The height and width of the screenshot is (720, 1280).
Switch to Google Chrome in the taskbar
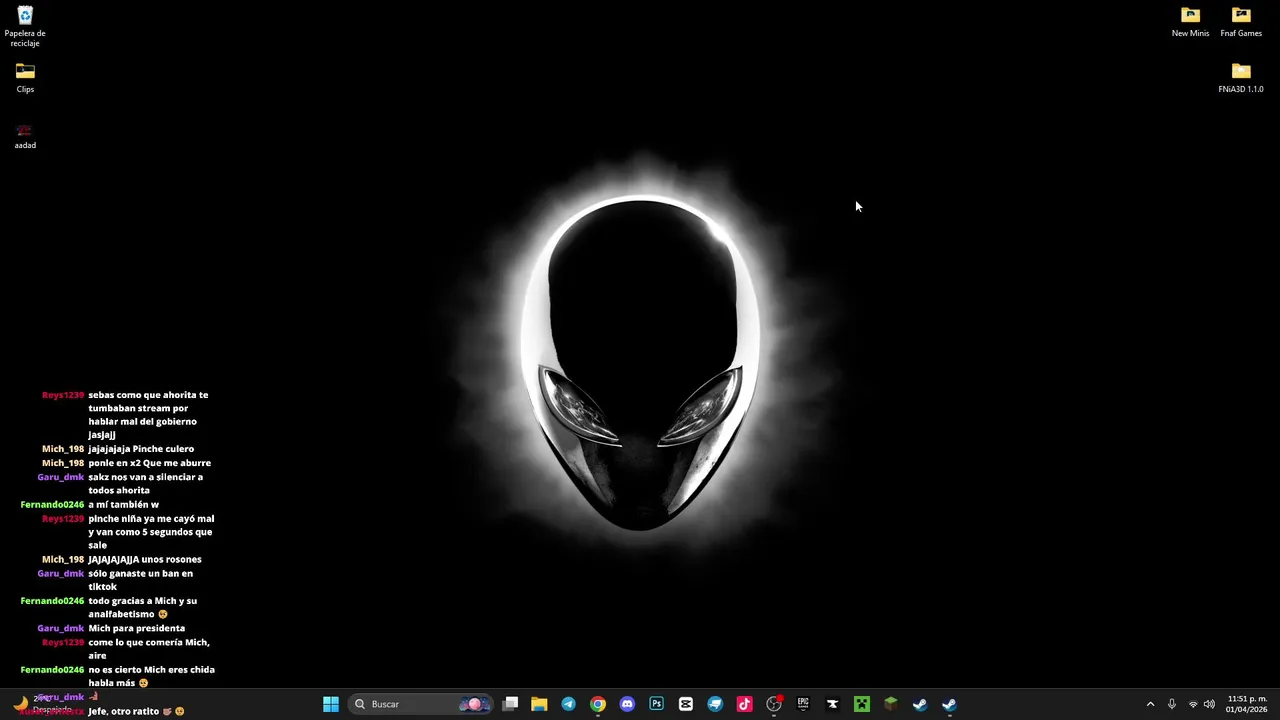[598, 704]
